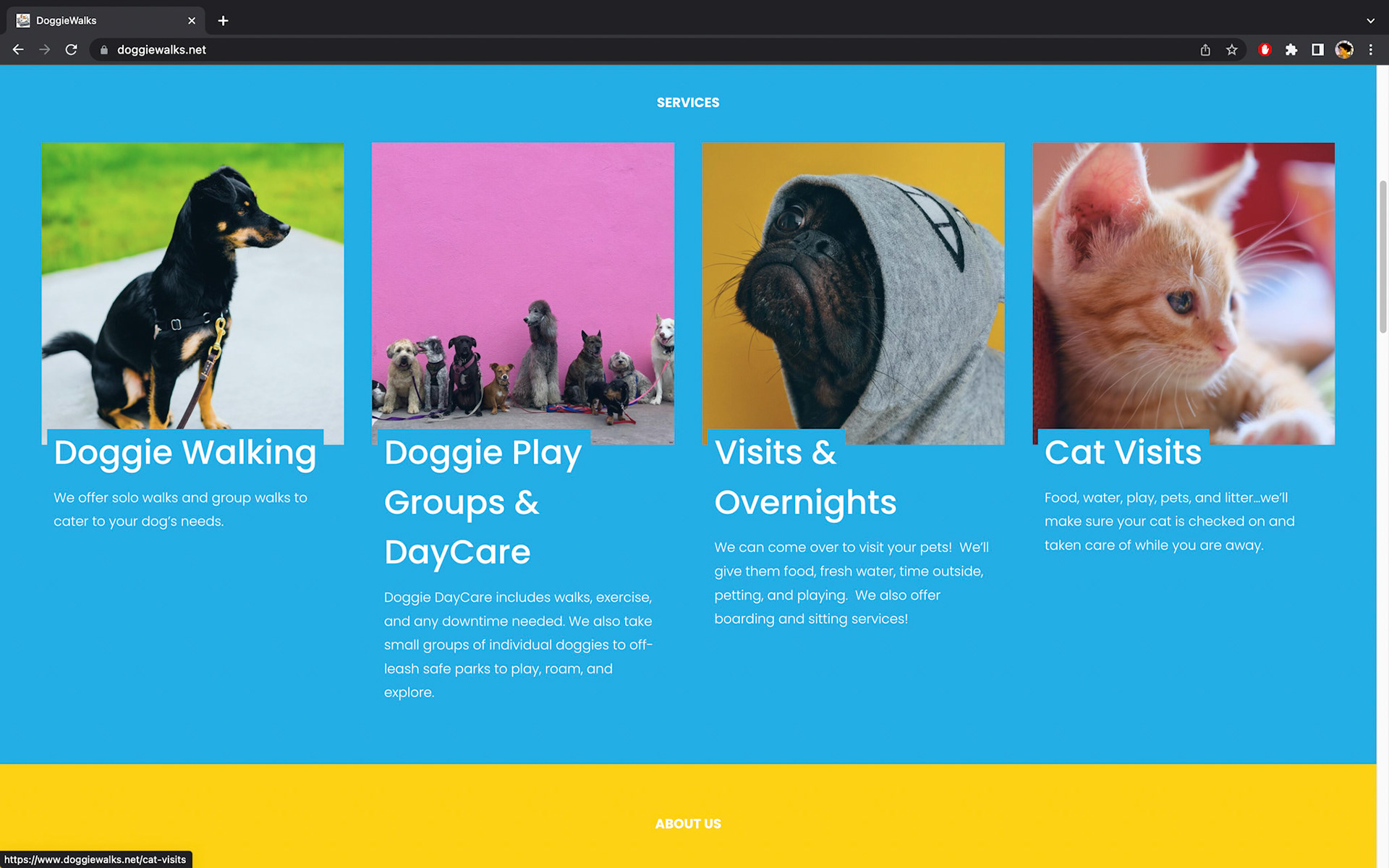This screenshot has height=868, width=1389.
Task: Open the Chrome three-dot menu
Action: (1370, 50)
